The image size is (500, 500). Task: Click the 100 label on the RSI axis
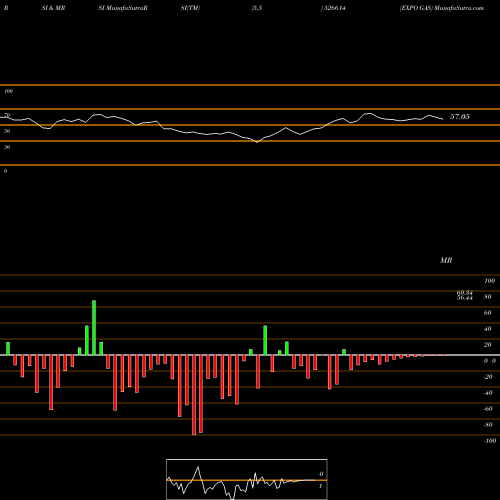[x=8, y=91]
